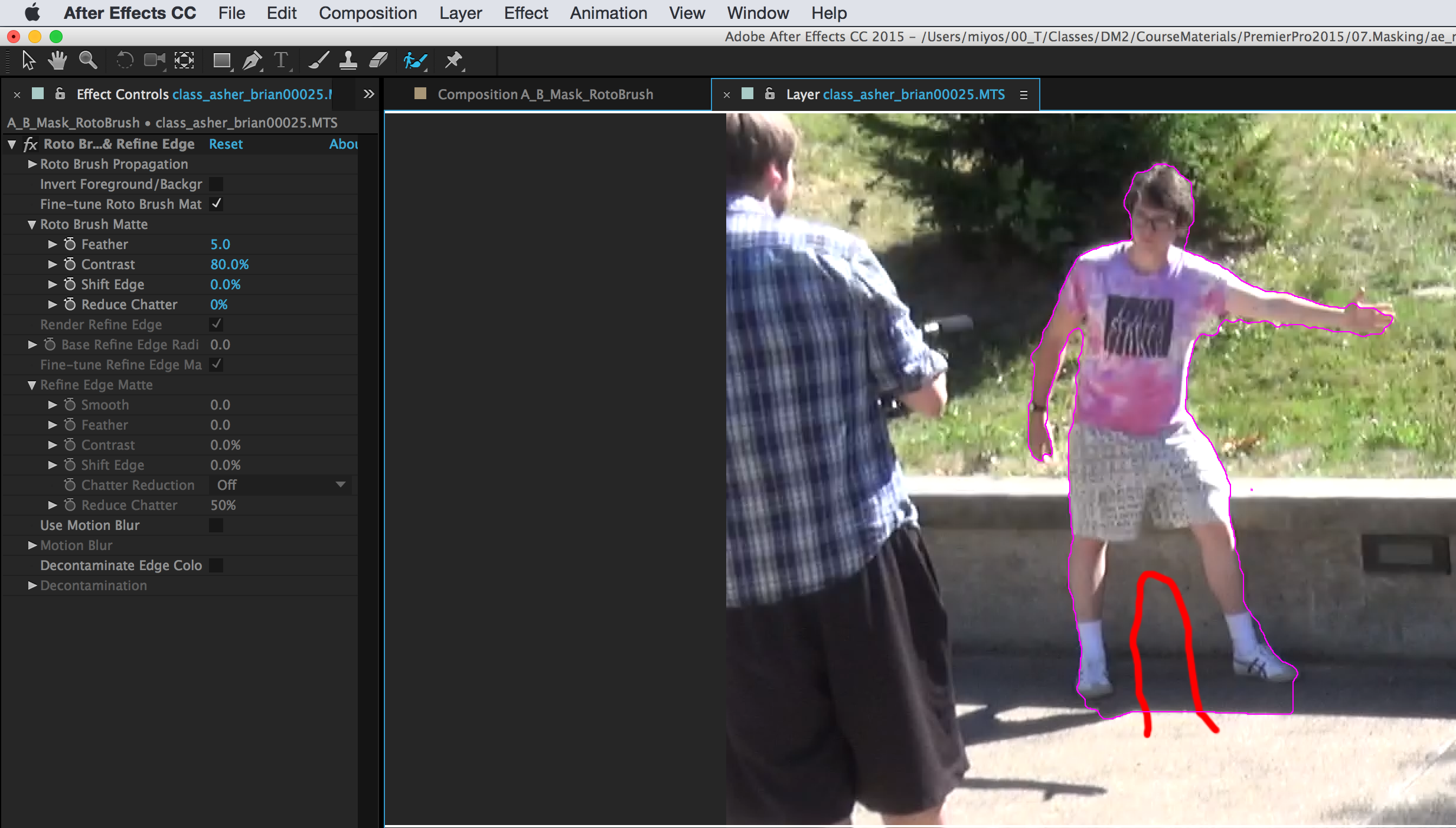1456x828 pixels.
Task: Open the Effect menu
Action: 525,13
